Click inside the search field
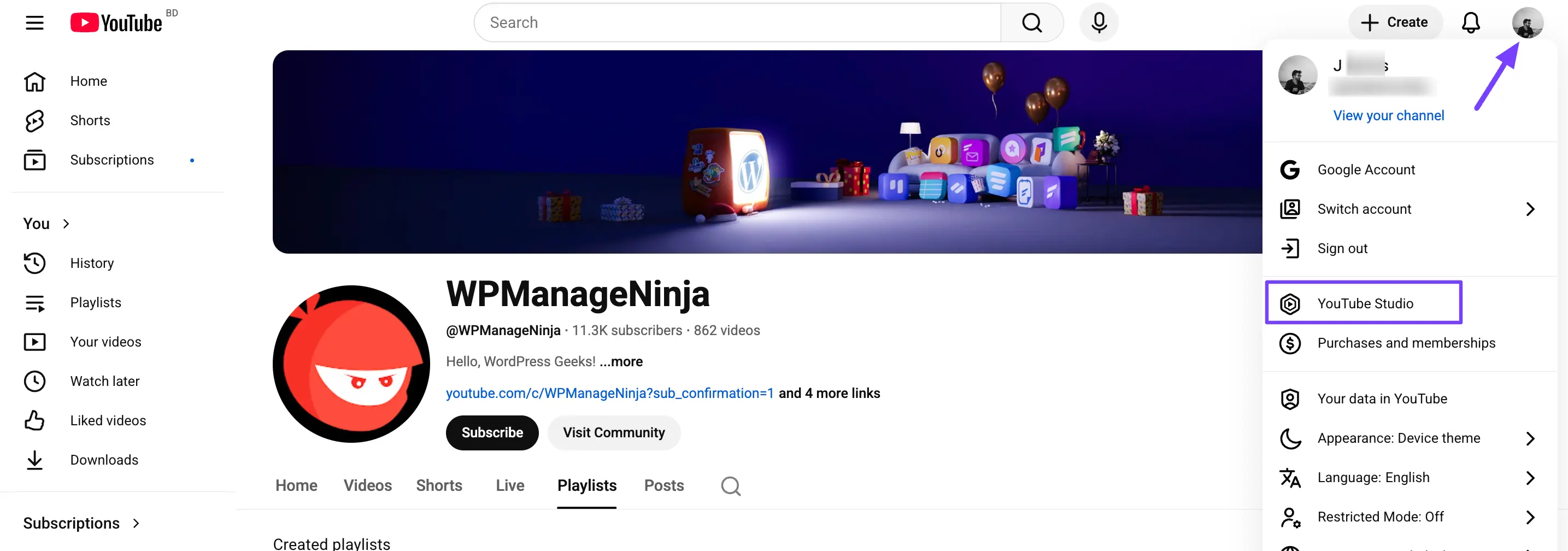 click(x=730, y=22)
